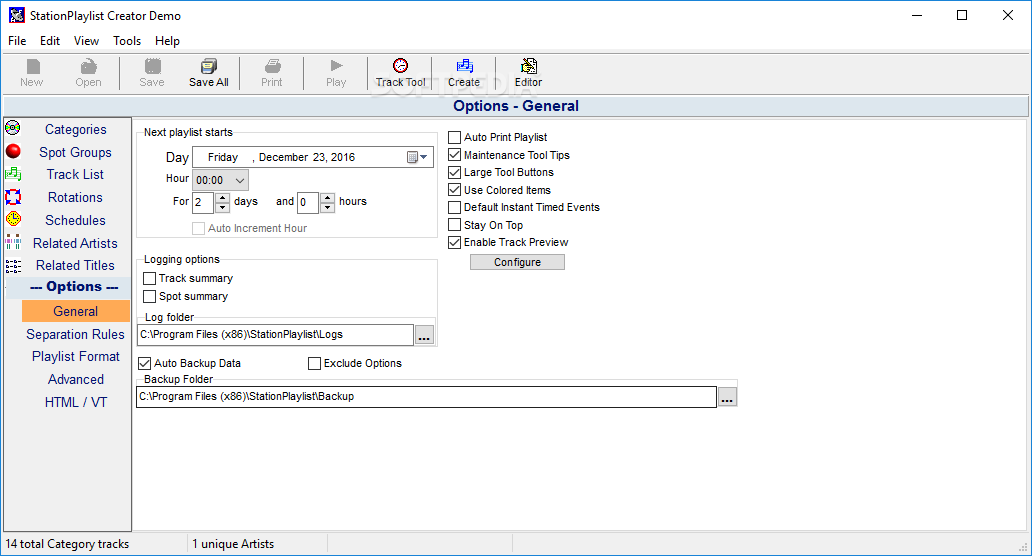This screenshot has width=1032, height=556.
Task: Click the StationPlaylist app icon in title bar
Action: [16, 15]
